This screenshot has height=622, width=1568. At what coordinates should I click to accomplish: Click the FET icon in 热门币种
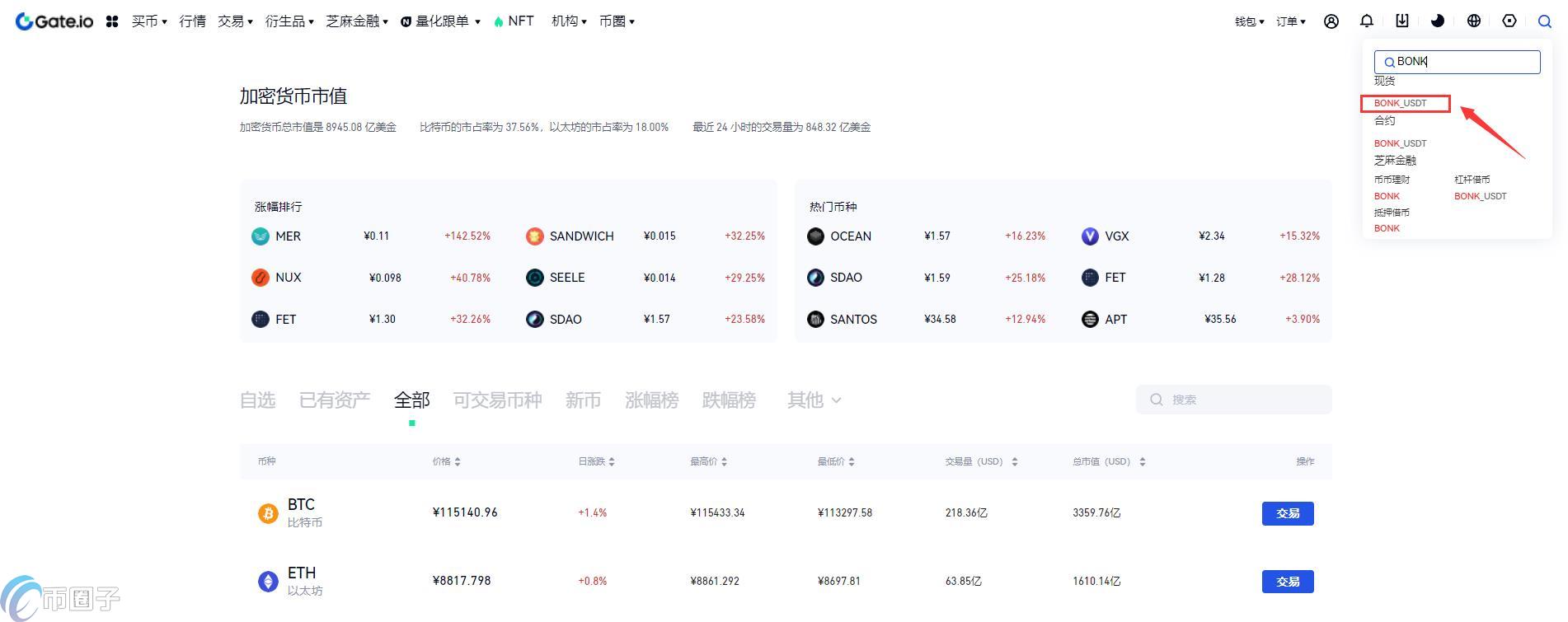pos(1090,278)
